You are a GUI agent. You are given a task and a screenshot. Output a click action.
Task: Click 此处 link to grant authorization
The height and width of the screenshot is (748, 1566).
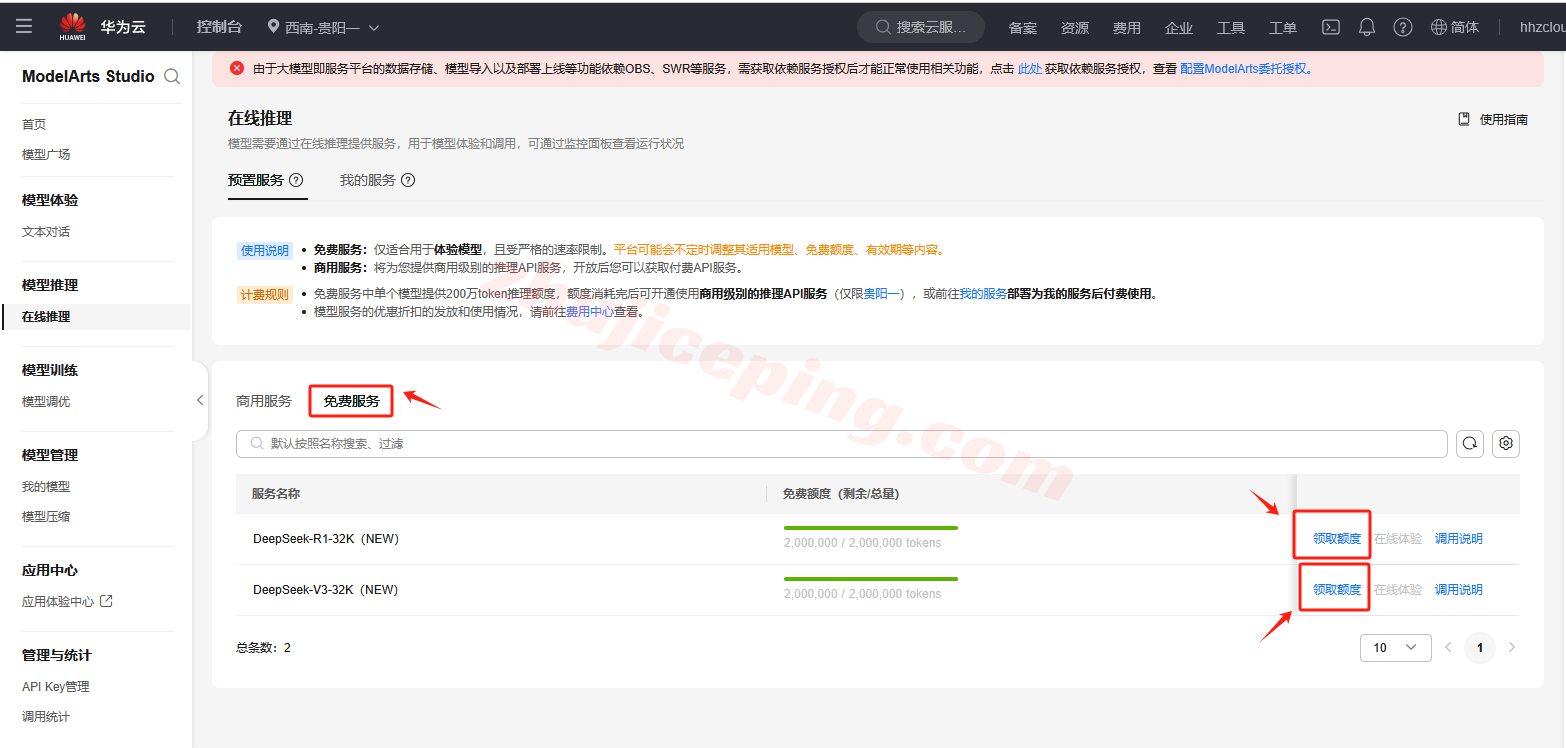point(1030,68)
